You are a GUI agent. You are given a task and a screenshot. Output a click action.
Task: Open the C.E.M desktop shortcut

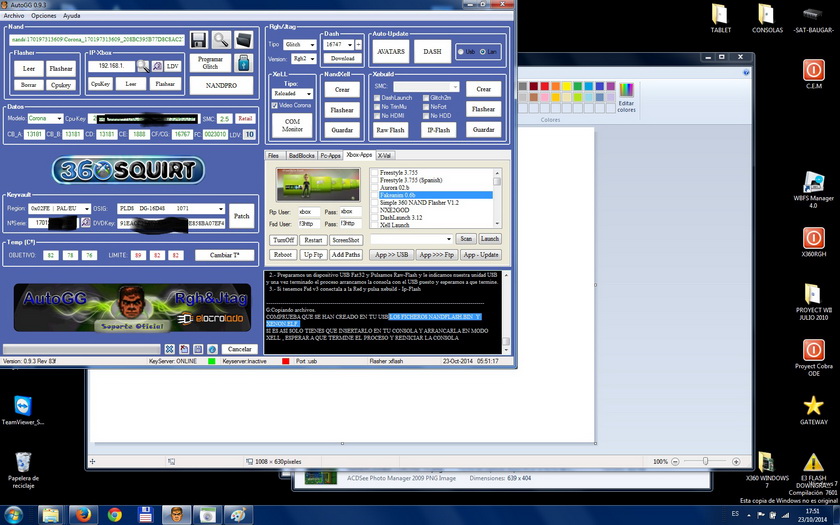tap(813, 74)
